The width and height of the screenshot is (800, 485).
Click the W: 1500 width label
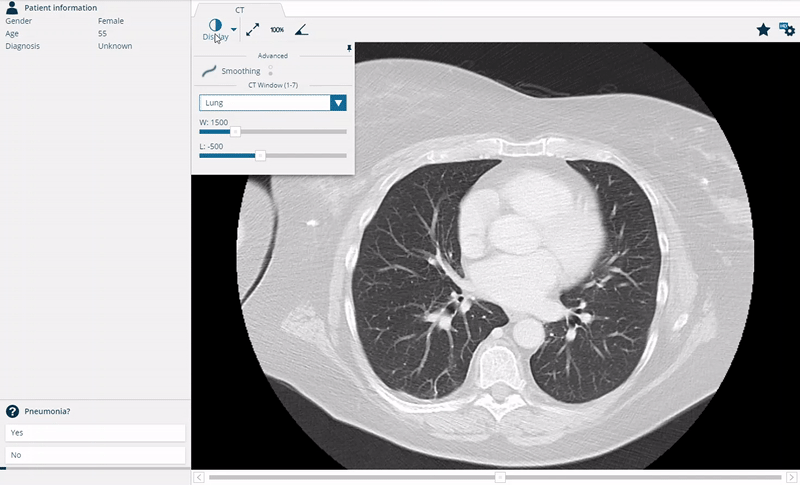(214, 122)
